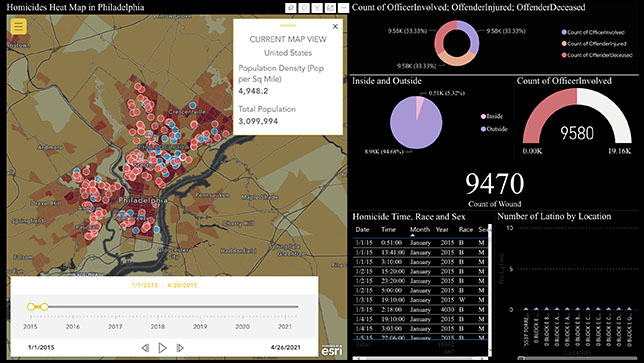644x363 pixels.
Task: Open the yellow hamburger menu on the map
Action: (x=18, y=26)
